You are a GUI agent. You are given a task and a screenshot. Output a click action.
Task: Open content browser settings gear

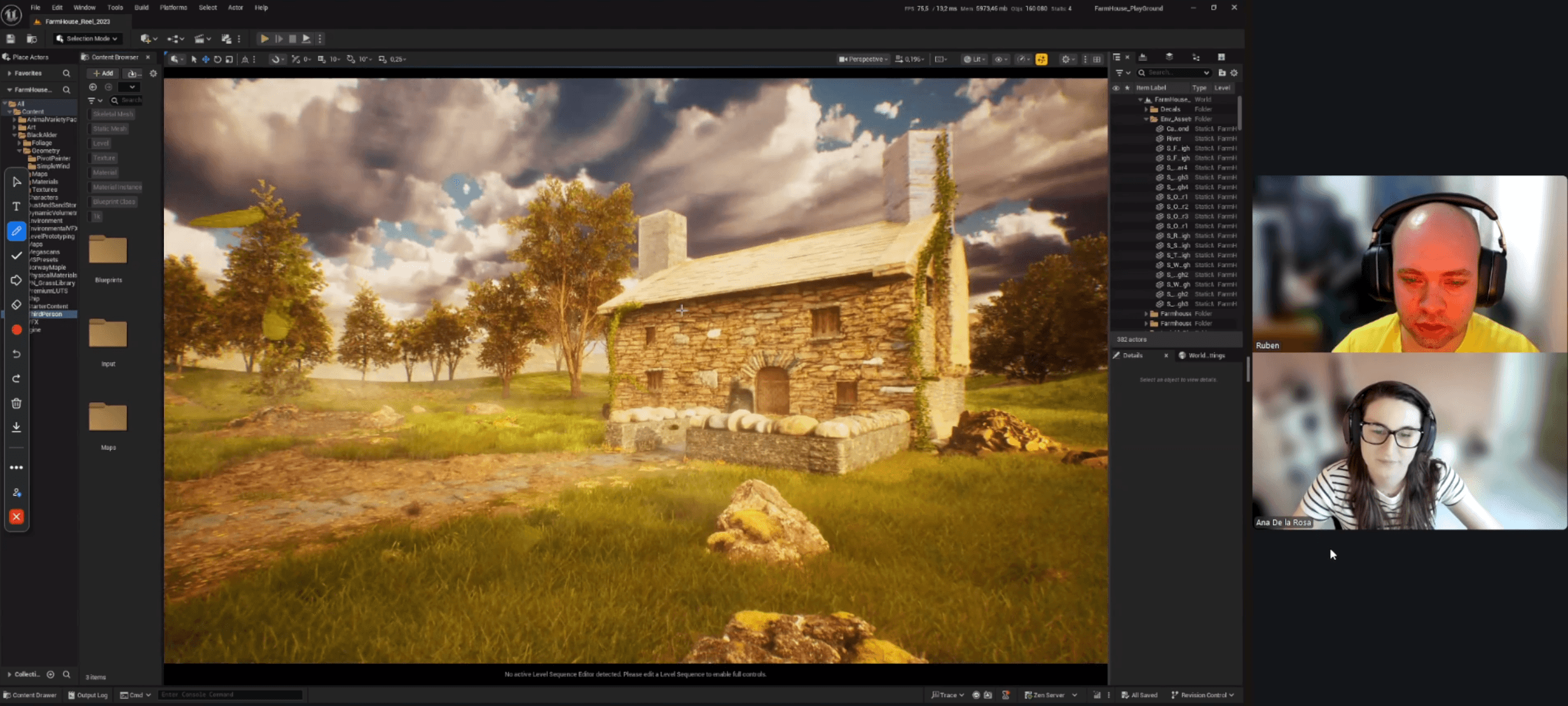[153, 73]
